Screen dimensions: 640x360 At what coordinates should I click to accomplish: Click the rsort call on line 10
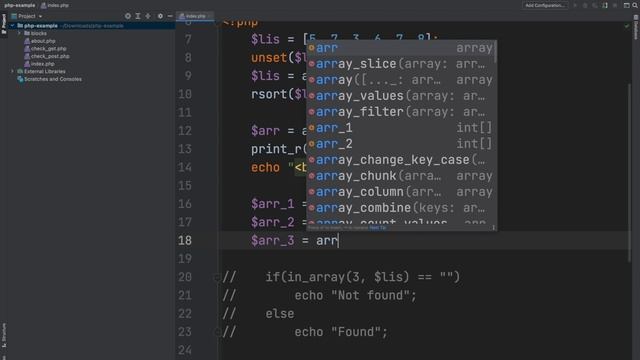[x=269, y=94]
